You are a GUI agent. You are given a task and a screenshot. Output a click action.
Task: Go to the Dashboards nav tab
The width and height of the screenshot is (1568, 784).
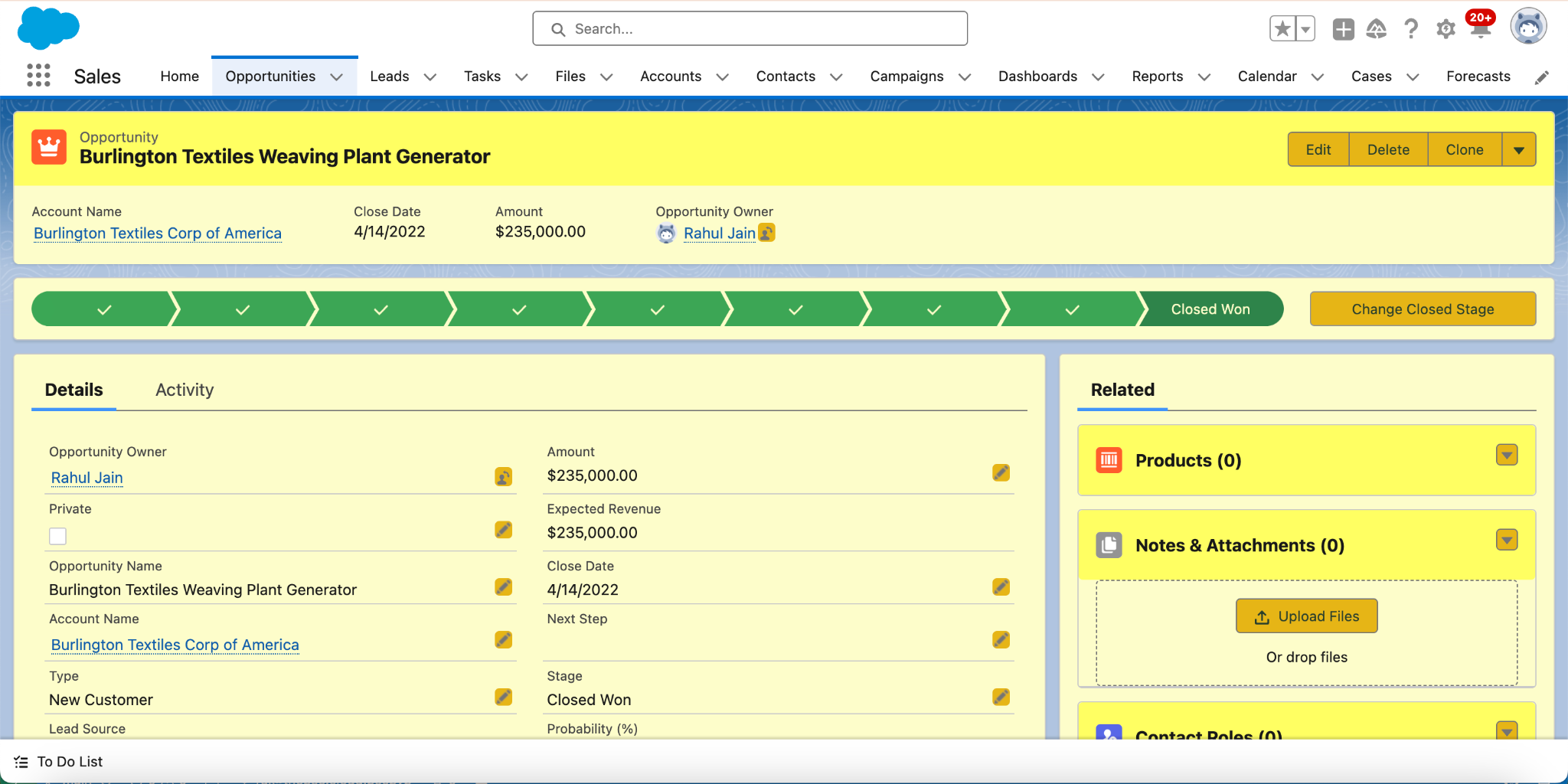tap(1037, 77)
